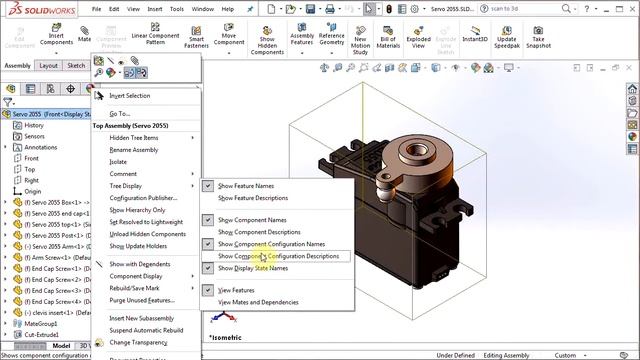This screenshot has width=640, height=360.
Task: Open ConfigurationManager tab icon
Action: pos(51,89)
